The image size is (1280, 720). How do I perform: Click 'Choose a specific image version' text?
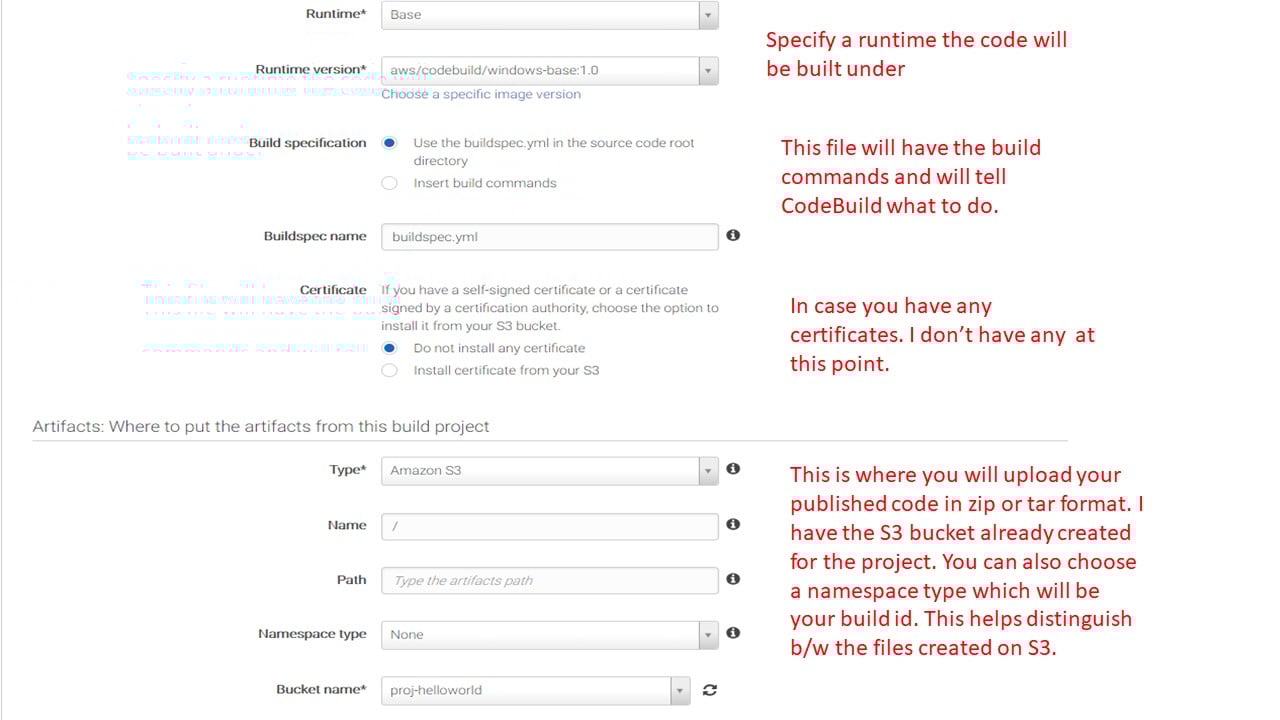[x=480, y=94]
